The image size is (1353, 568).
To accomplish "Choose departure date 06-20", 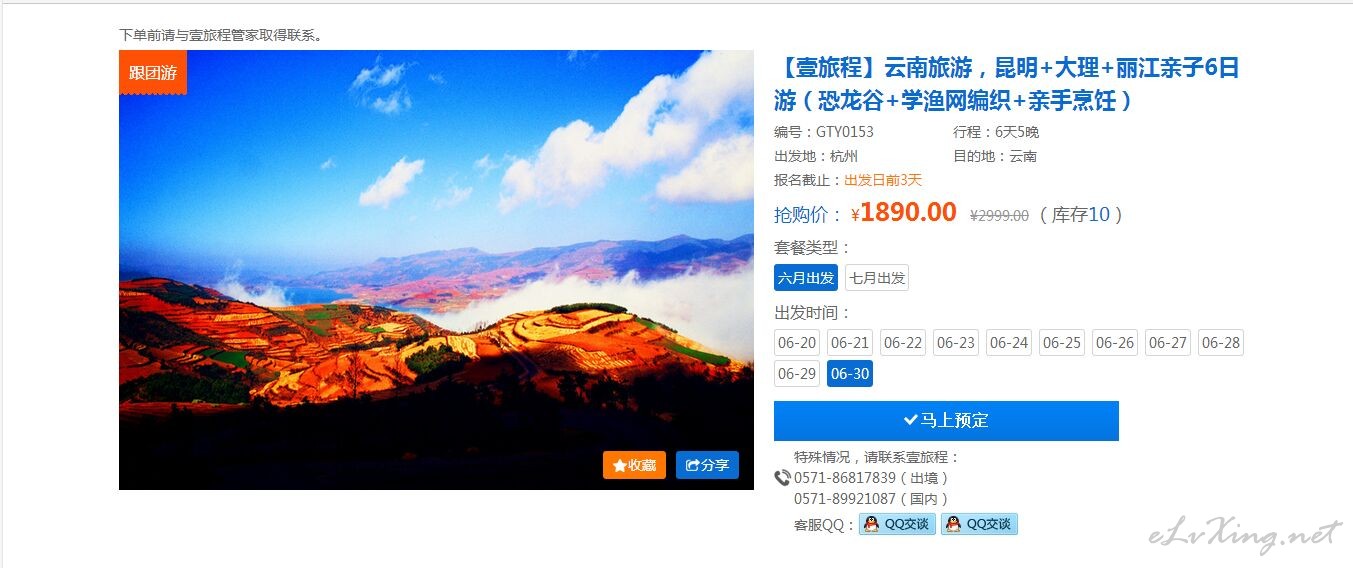I will pos(797,343).
